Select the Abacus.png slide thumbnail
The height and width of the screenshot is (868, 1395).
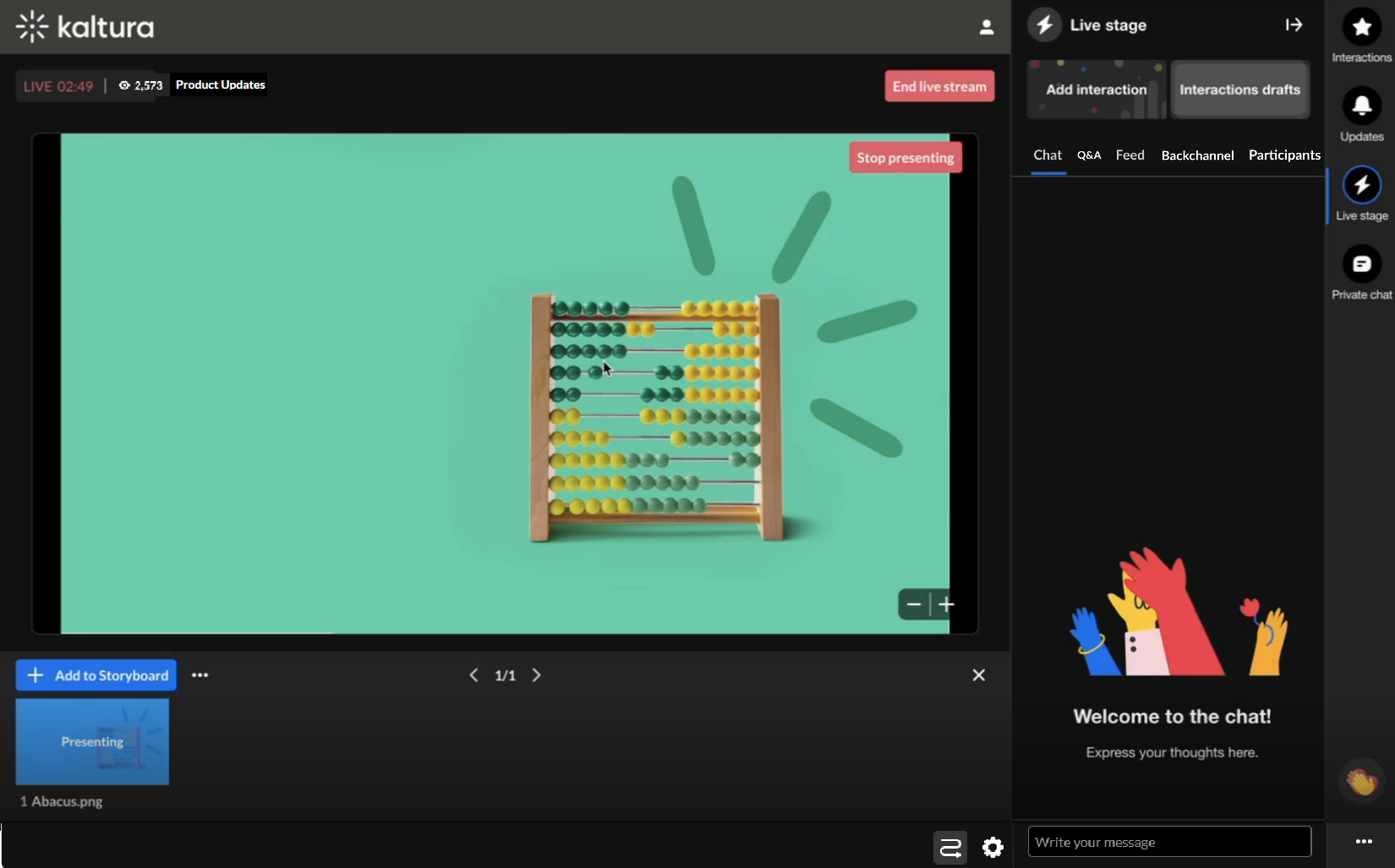pos(92,742)
